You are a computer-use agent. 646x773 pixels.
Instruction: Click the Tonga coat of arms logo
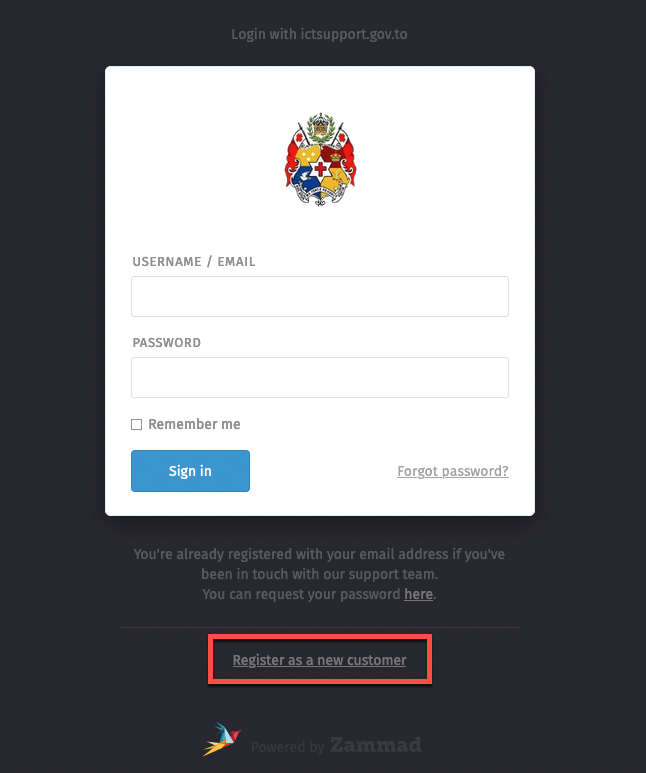coord(320,159)
